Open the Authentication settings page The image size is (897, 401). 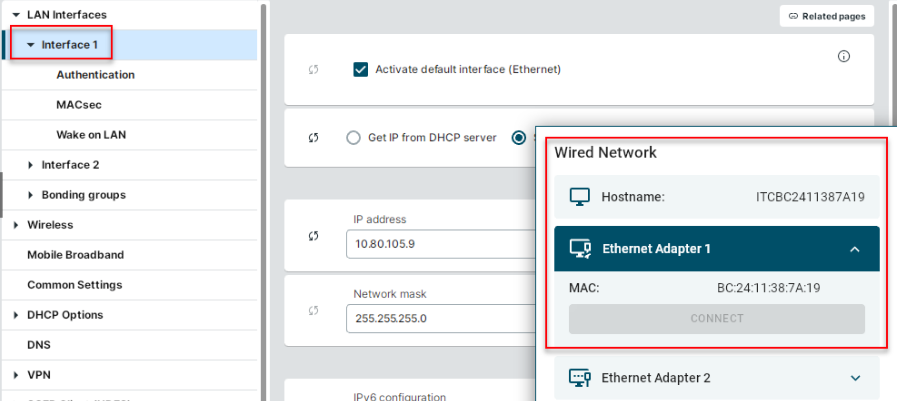pyautogui.click(x=96, y=75)
